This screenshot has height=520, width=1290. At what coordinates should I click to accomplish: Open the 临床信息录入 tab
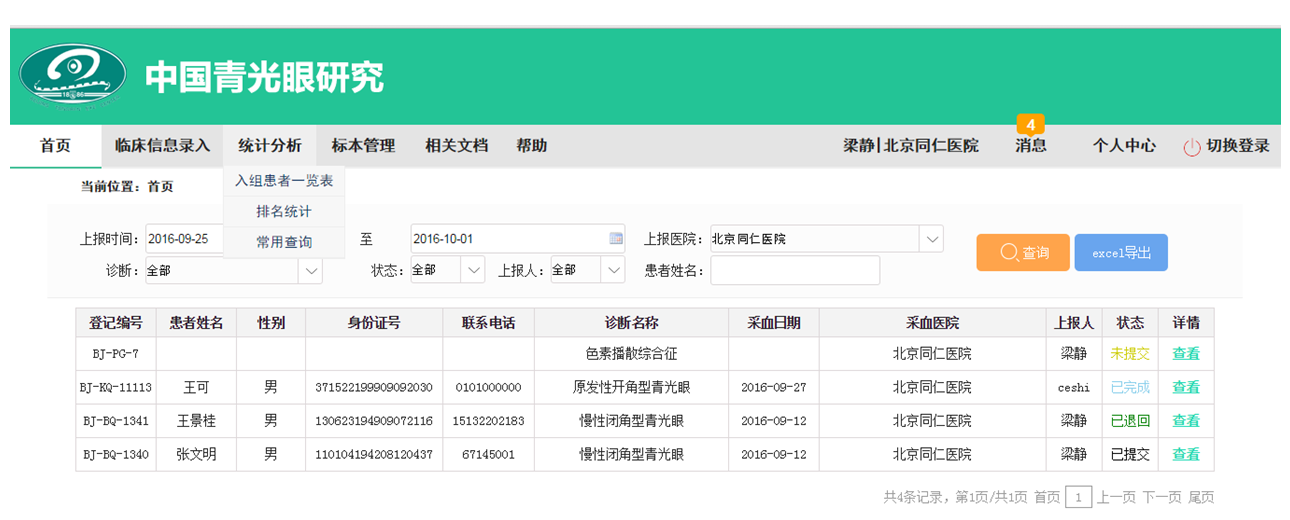(x=162, y=146)
